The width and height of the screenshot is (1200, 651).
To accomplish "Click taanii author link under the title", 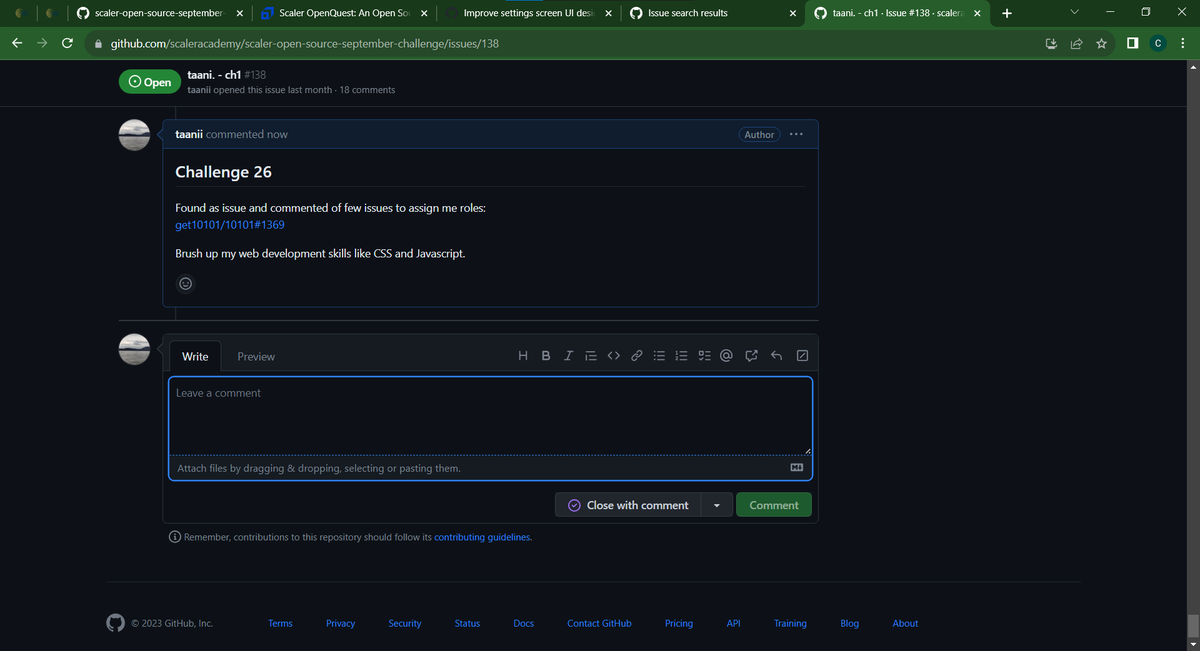I will [200, 90].
